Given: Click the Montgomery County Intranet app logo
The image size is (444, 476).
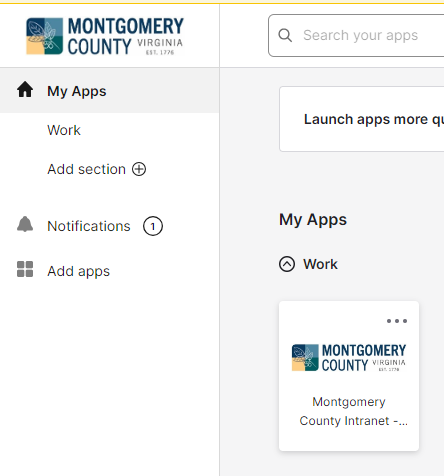Looking at the screenshot, I should pos(349,358).
